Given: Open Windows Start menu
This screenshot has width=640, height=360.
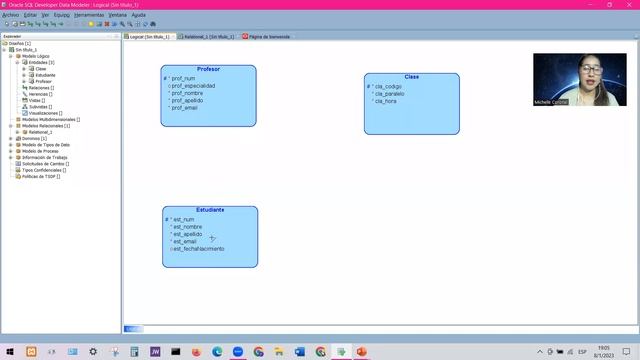Looking at the screenshot, I should pyautogui.click(x=10, y=352).
